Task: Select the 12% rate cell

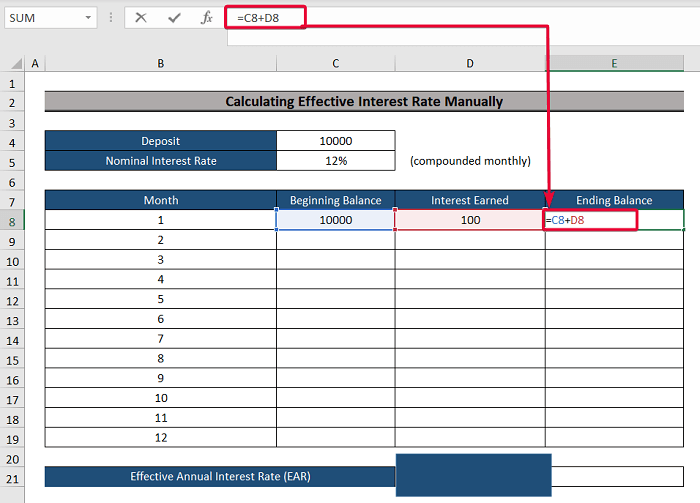Action: point(336,161)
